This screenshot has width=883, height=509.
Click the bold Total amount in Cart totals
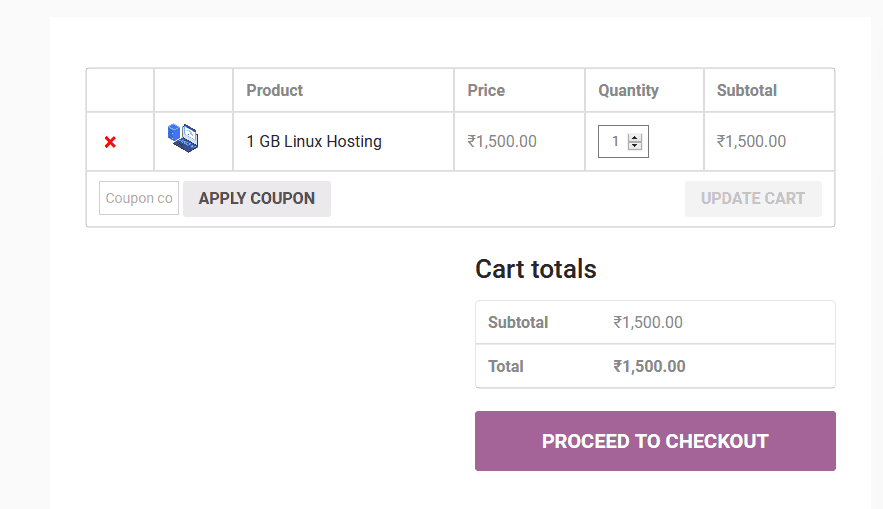tap(649, 366)
